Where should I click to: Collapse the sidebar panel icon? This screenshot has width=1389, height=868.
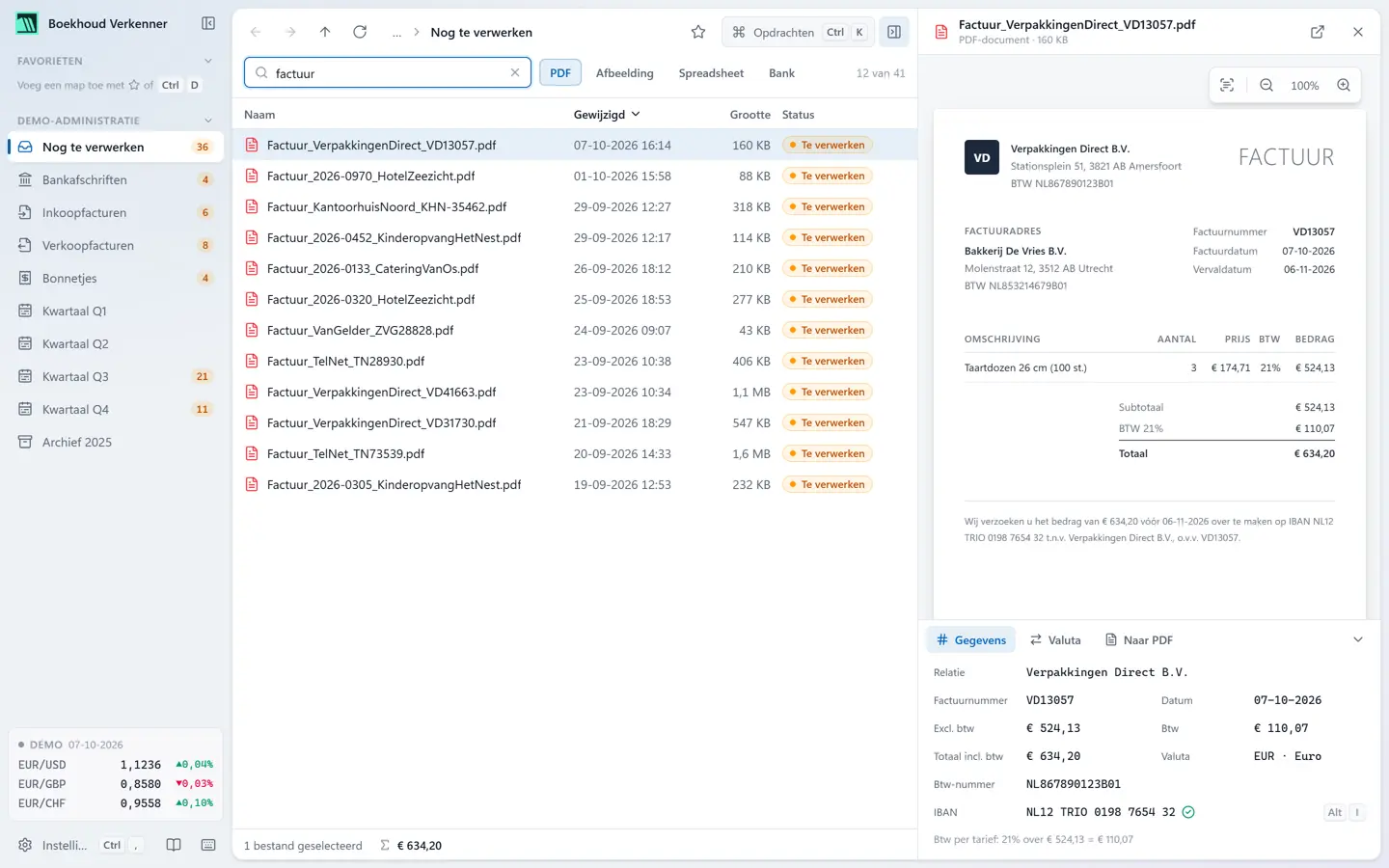point(208,23)
